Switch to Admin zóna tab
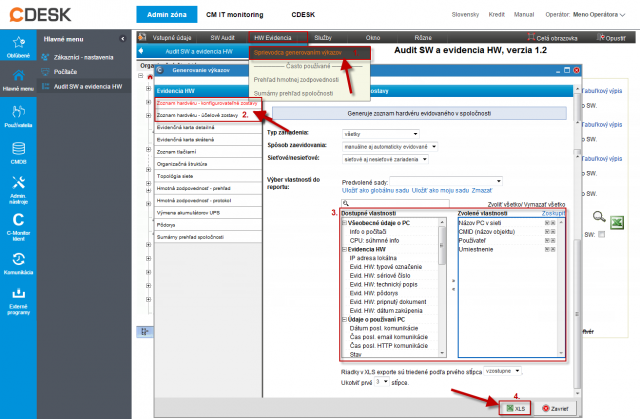The image size is (640, 419). 167,15
